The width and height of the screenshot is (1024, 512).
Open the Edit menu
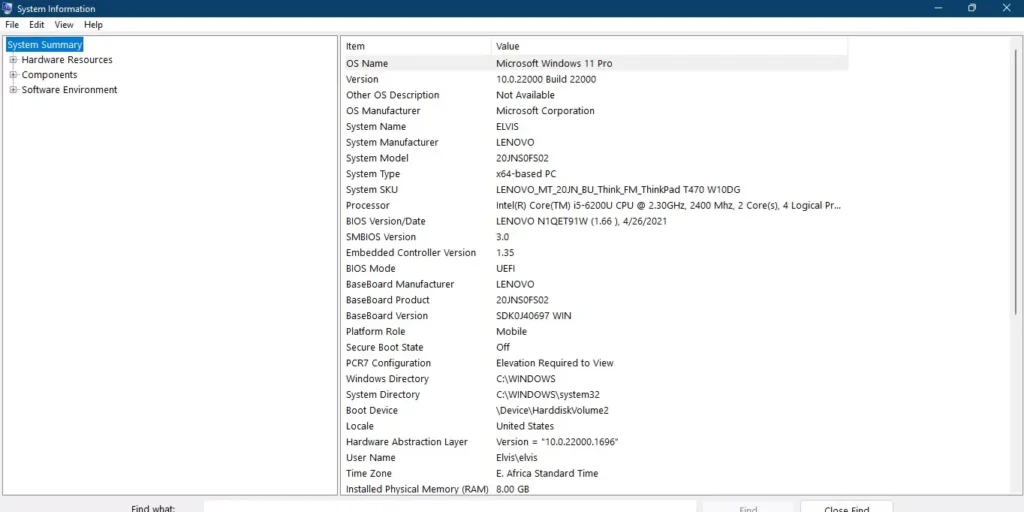37,25
